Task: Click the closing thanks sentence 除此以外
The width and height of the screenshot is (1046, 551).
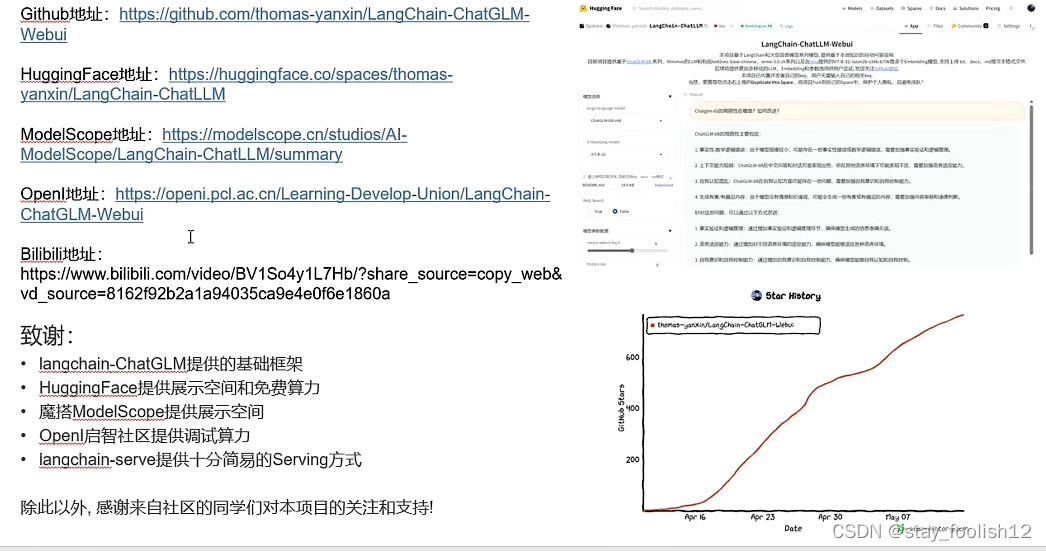Action: [227, 508]
